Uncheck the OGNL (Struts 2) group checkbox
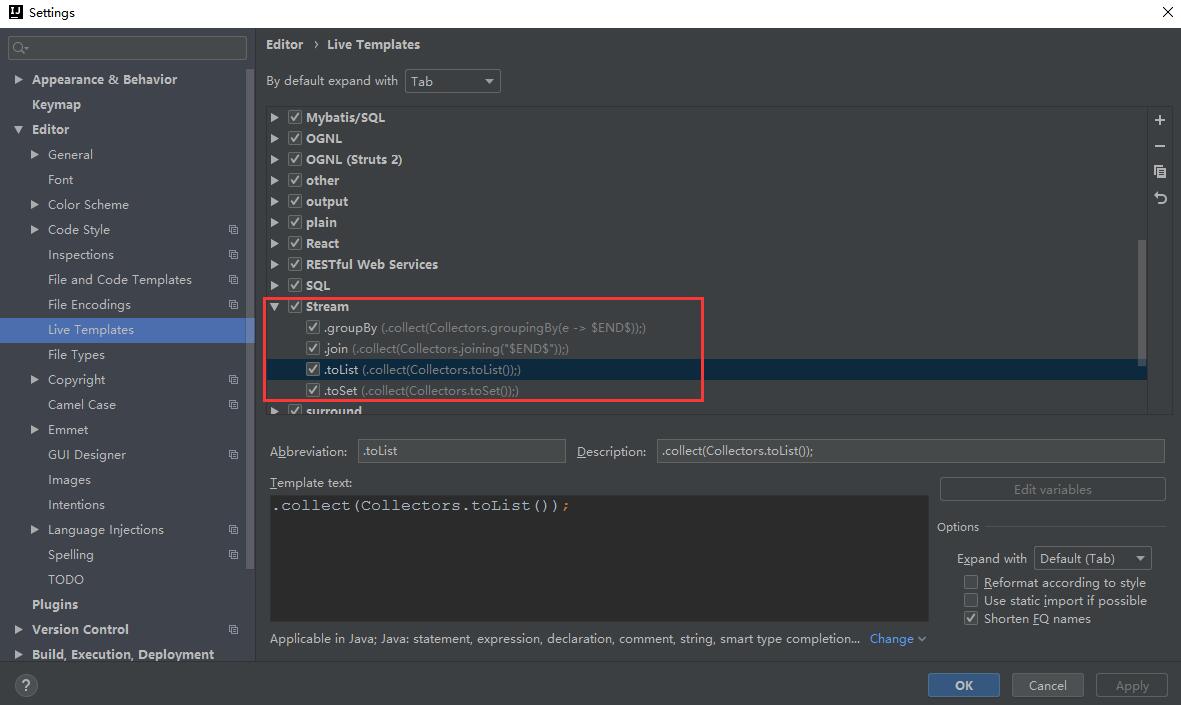 295,160
